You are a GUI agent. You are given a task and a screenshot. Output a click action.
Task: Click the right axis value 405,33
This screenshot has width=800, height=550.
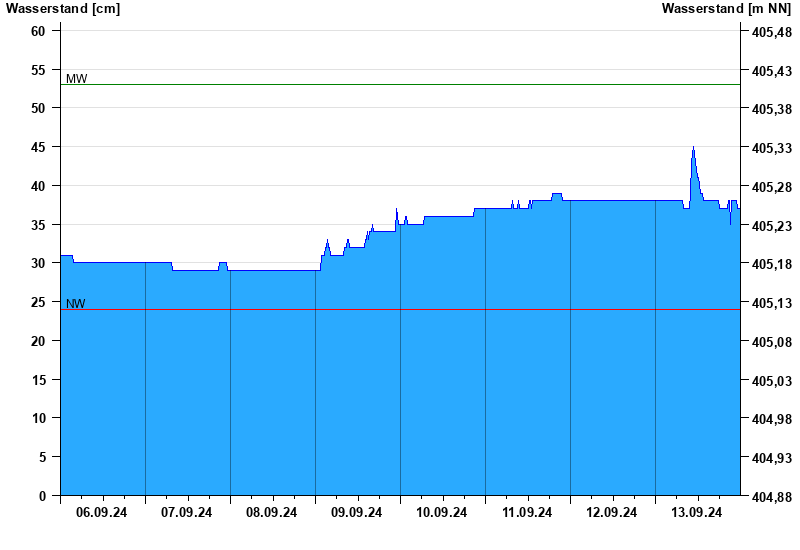[772, 148]
